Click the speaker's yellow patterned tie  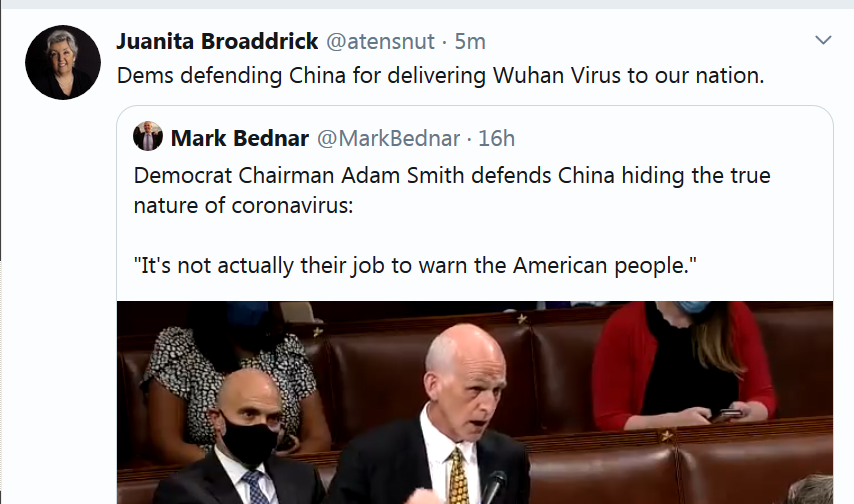point(459,476)
